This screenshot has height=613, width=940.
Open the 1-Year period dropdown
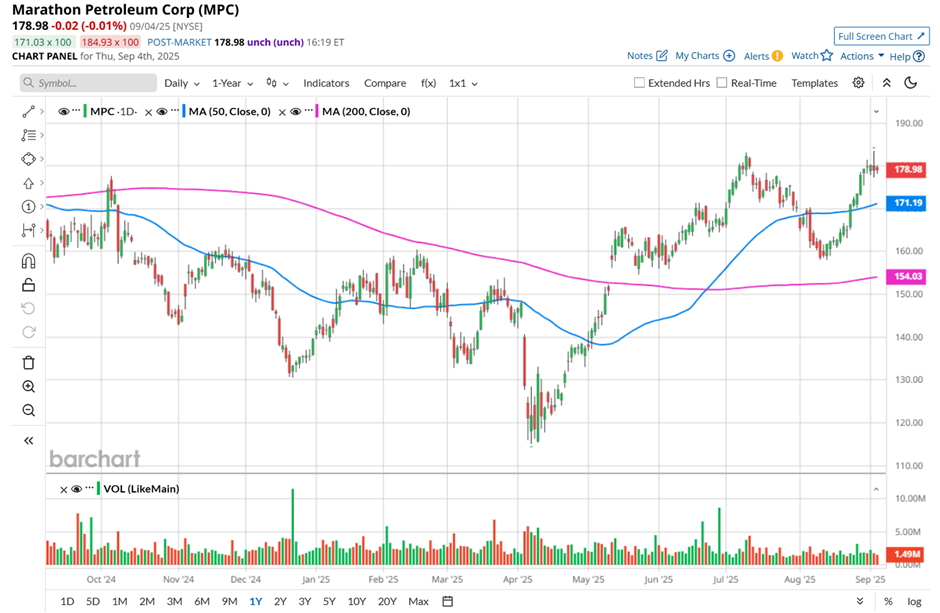233,83
